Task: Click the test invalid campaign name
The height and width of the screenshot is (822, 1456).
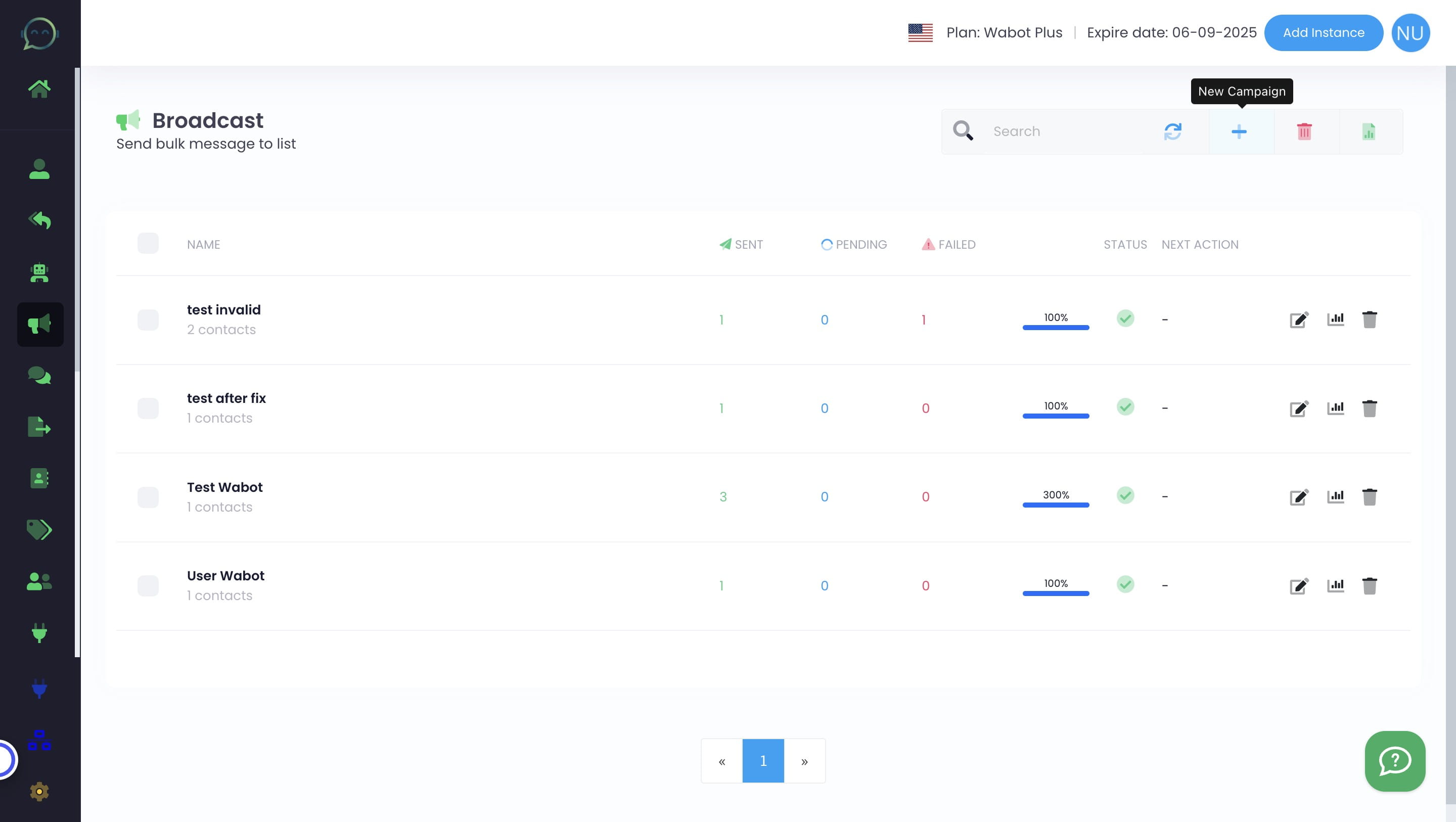Action: point(224,310)
